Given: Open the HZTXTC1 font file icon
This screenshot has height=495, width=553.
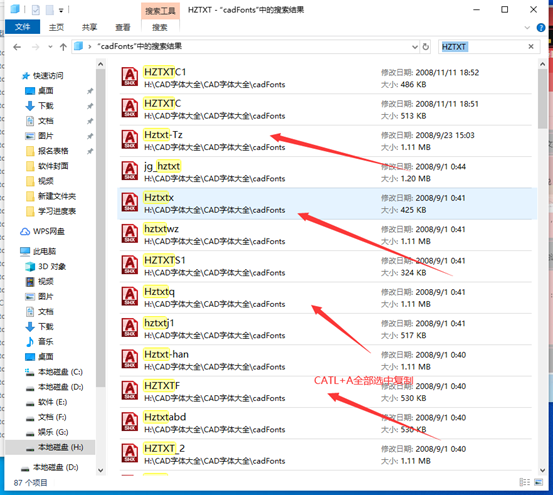Looking at the screenshot, I should 130,77.
